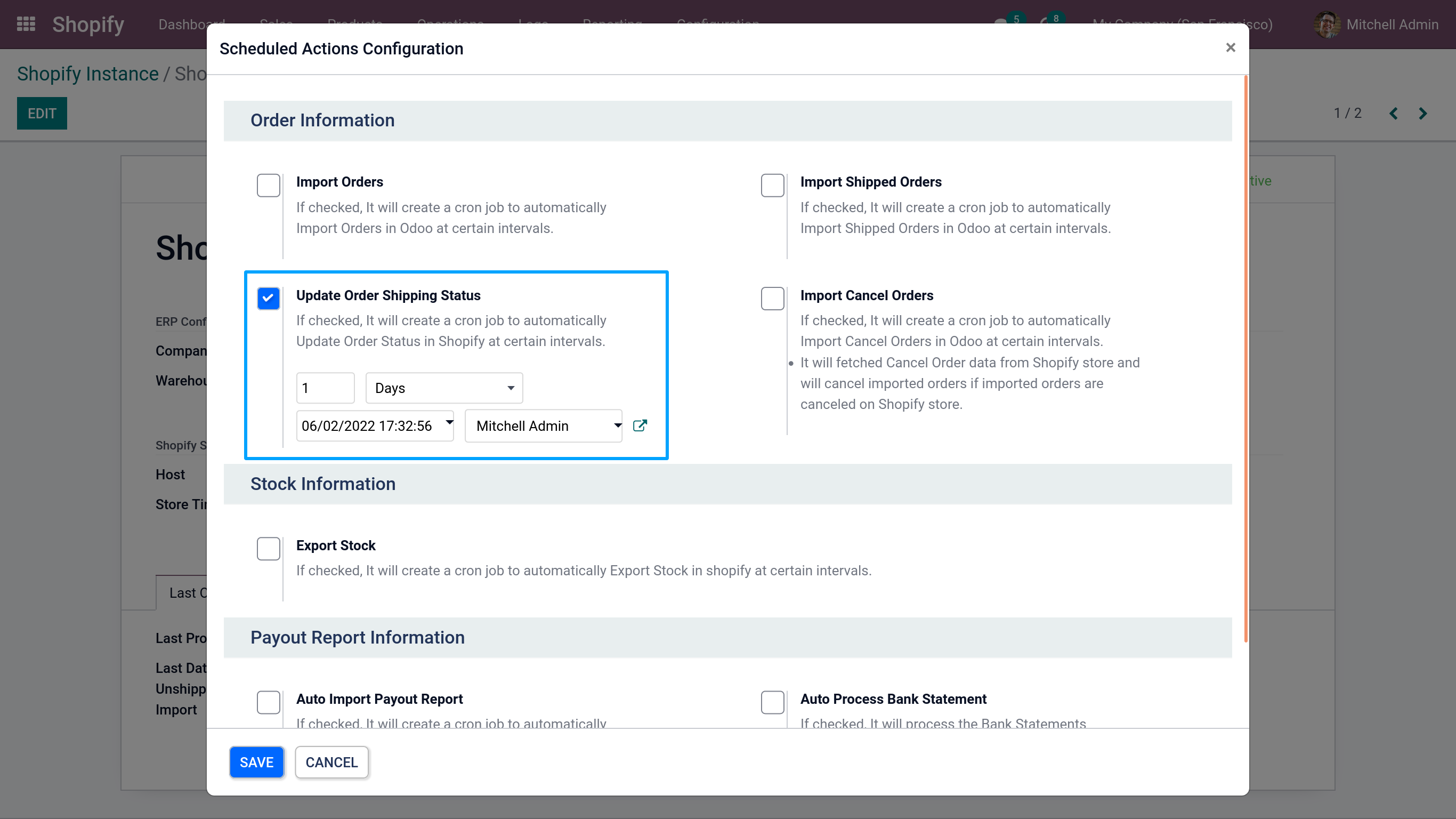Click the EDIT button behind dialog

(42, 114)
